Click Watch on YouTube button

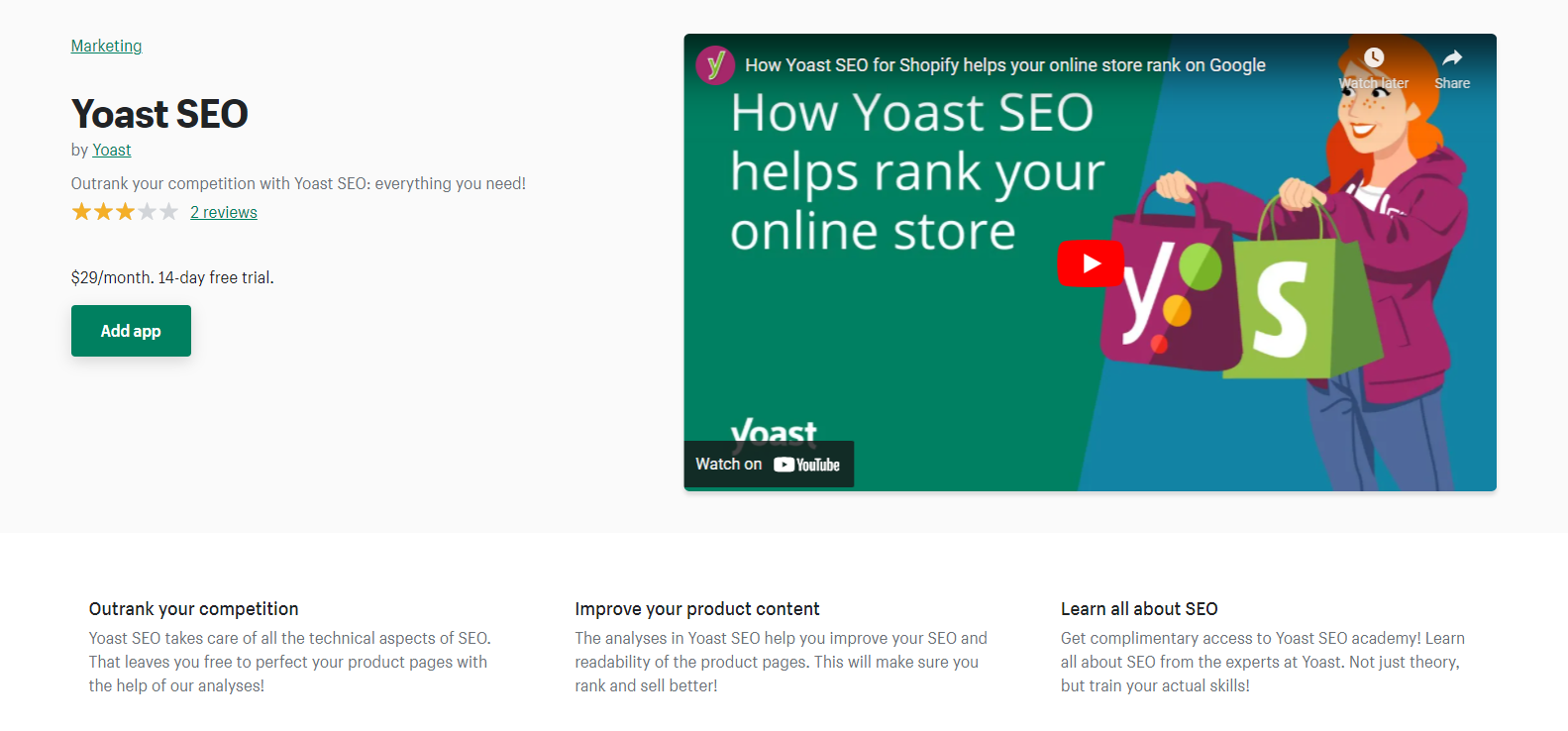click(x=769, y=464)
